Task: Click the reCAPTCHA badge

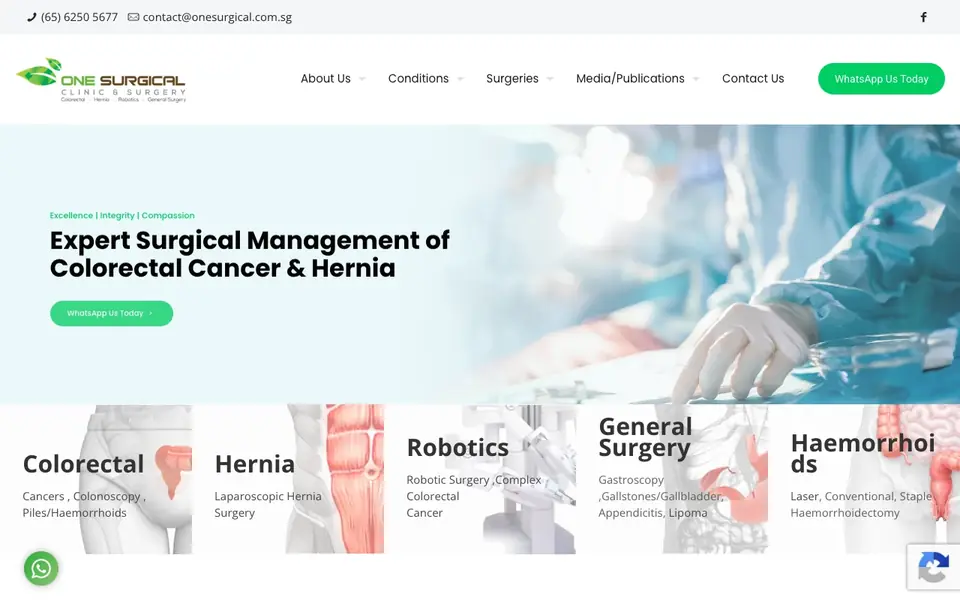Action: pyautogui.click(x=933, y=567)
